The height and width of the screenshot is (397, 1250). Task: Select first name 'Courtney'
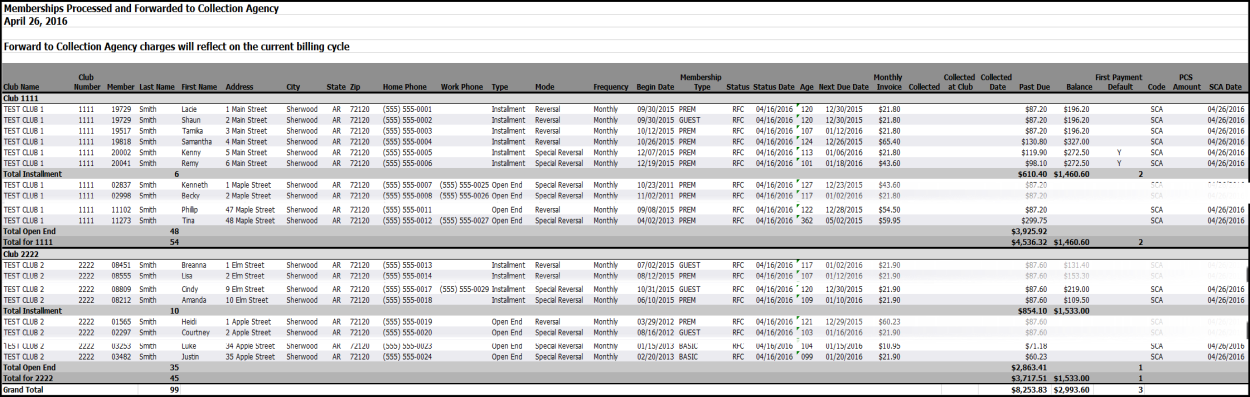196,333
